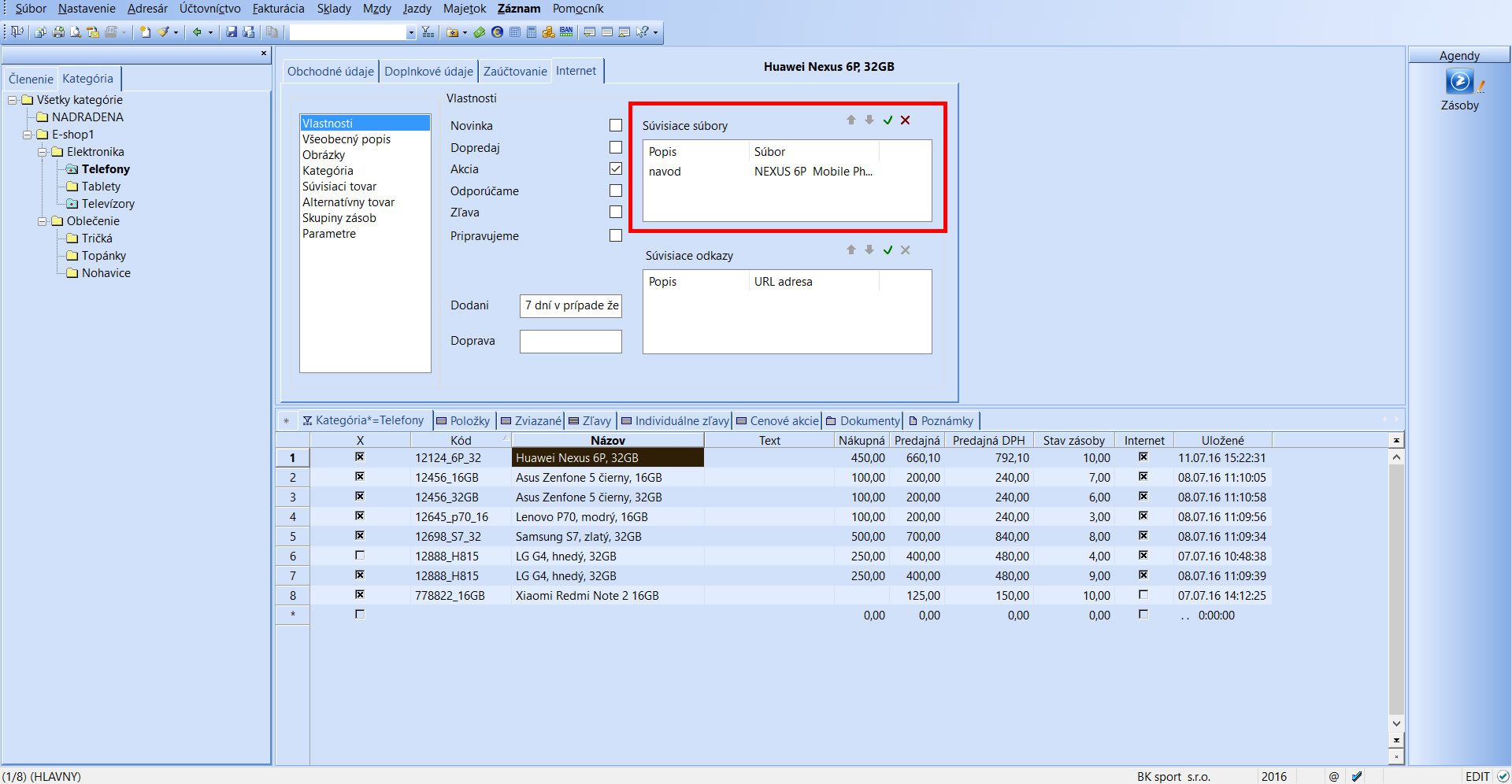Click scrollbar down arrow in table
The height and width of the screenshot is (784, 1512).
1396,723
